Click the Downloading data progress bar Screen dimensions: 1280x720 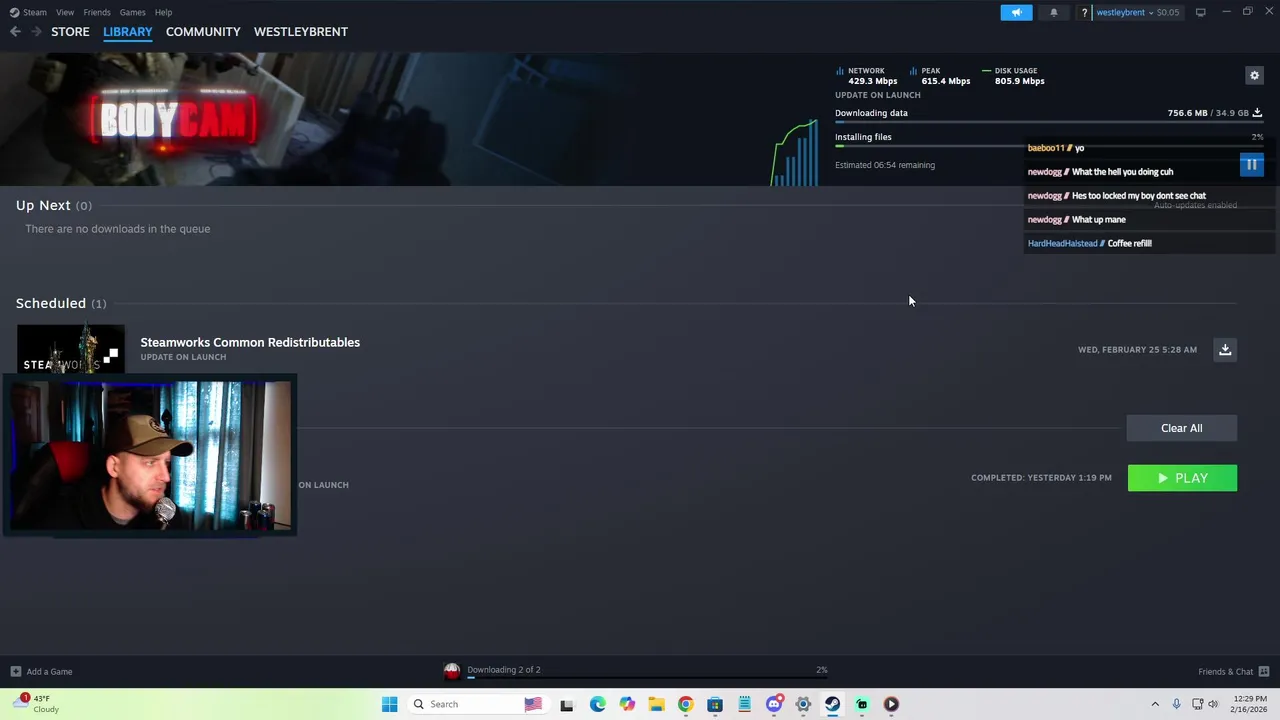coord(1049,122)
